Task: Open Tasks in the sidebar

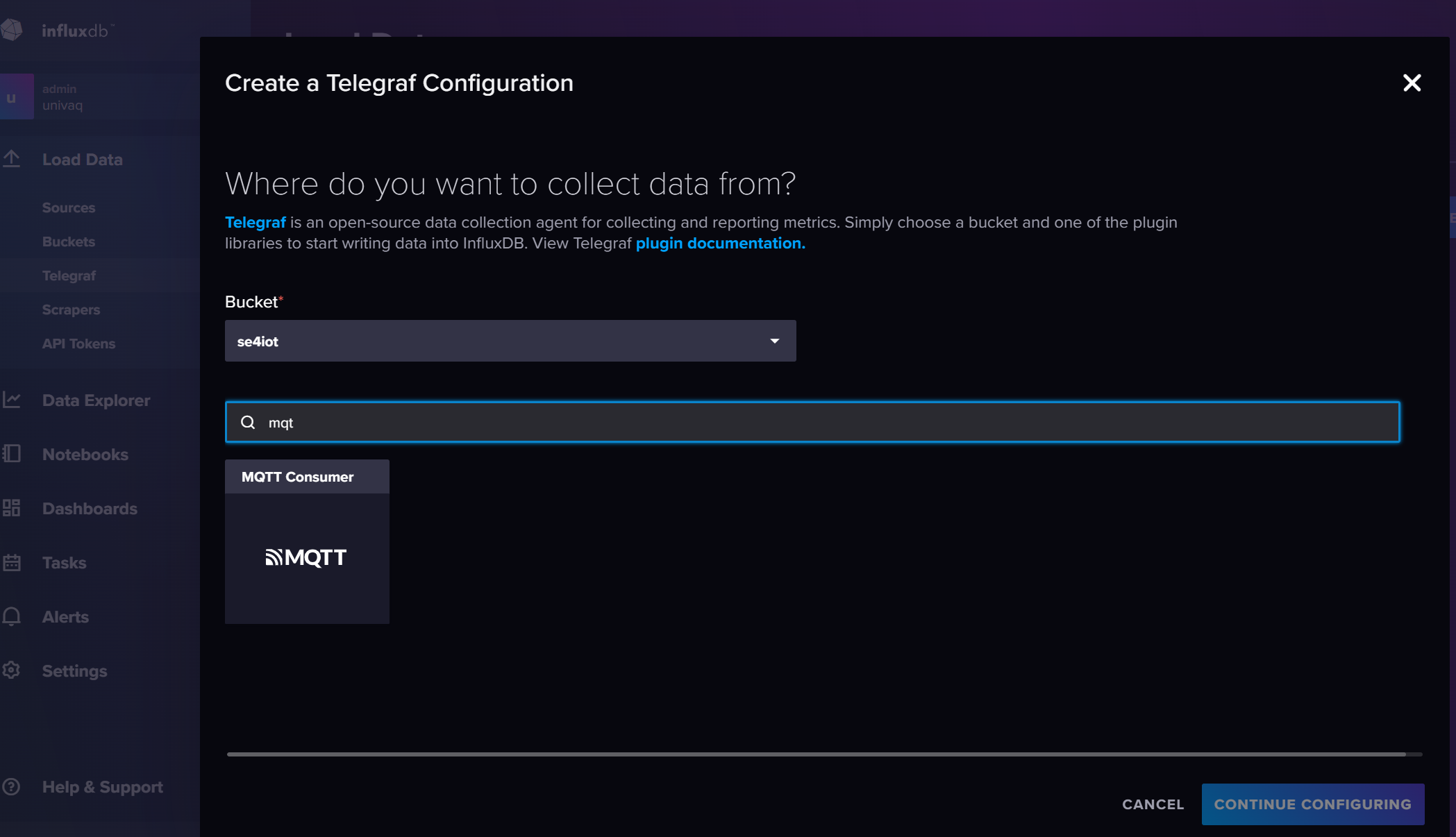Action: point(64,563)
